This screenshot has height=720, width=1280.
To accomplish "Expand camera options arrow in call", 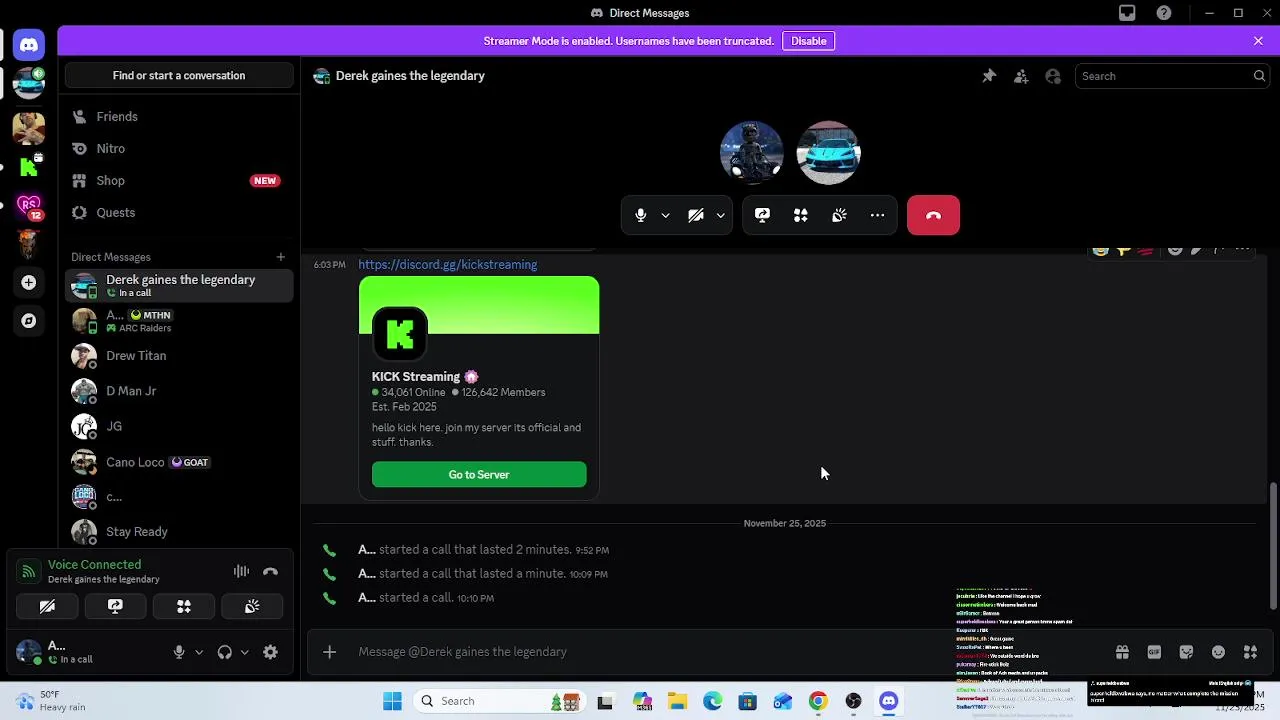I will coord(720,215).
